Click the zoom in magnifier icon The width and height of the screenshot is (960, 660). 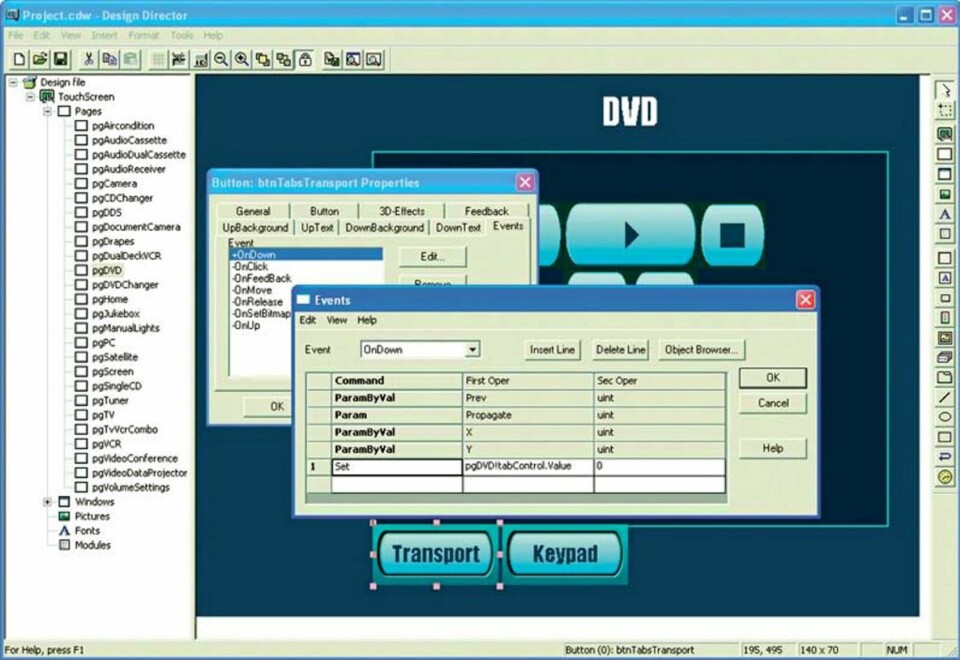pos(242,59)
